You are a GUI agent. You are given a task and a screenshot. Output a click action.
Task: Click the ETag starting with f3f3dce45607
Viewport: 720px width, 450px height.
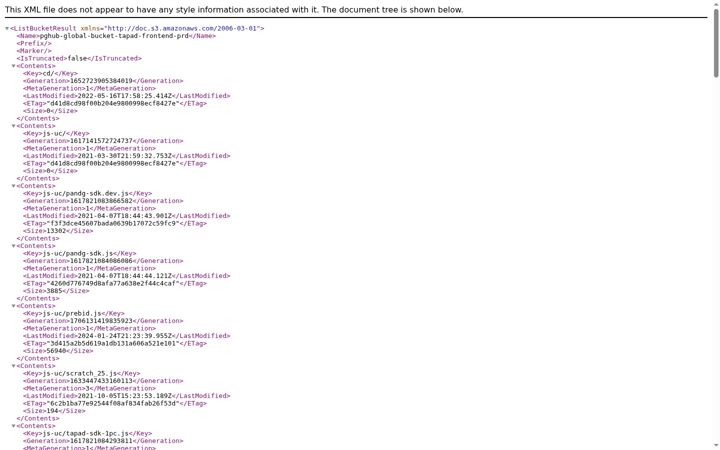113,224
